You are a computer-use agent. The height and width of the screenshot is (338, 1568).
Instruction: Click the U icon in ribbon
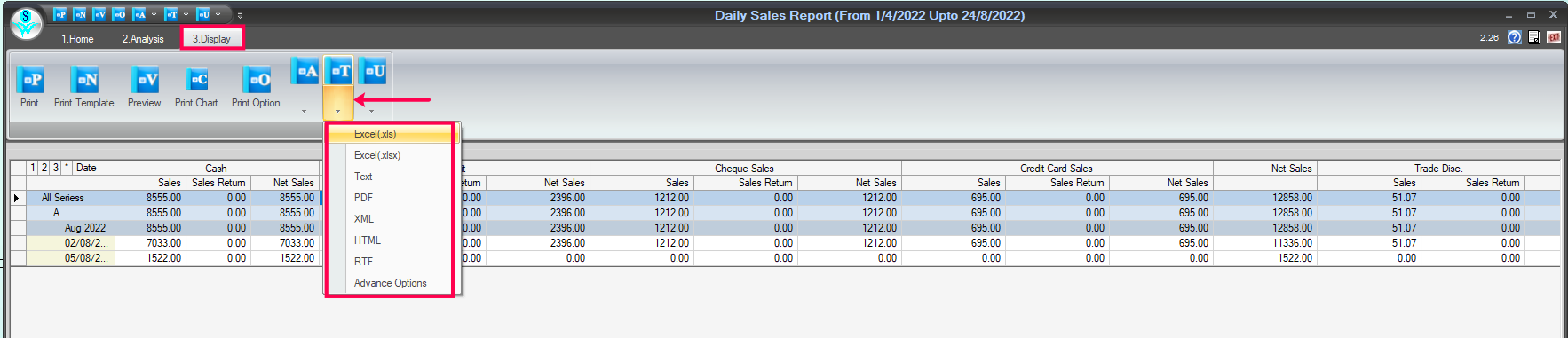point(373,71)
